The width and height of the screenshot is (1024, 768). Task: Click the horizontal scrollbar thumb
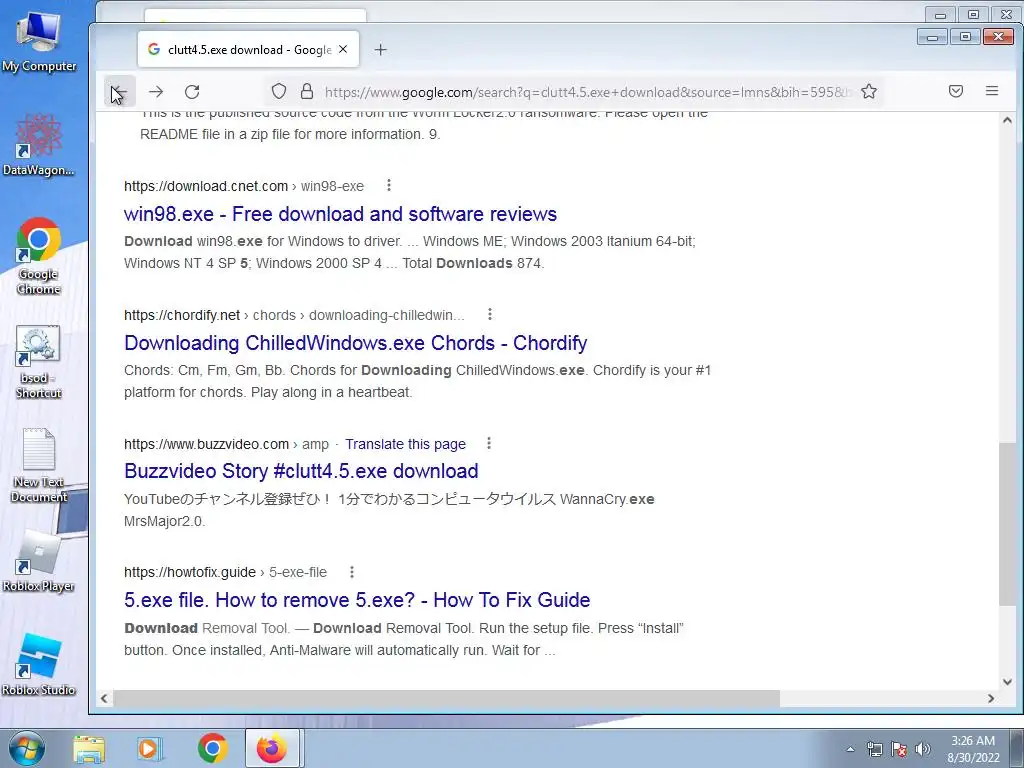(x=447, y=698)
